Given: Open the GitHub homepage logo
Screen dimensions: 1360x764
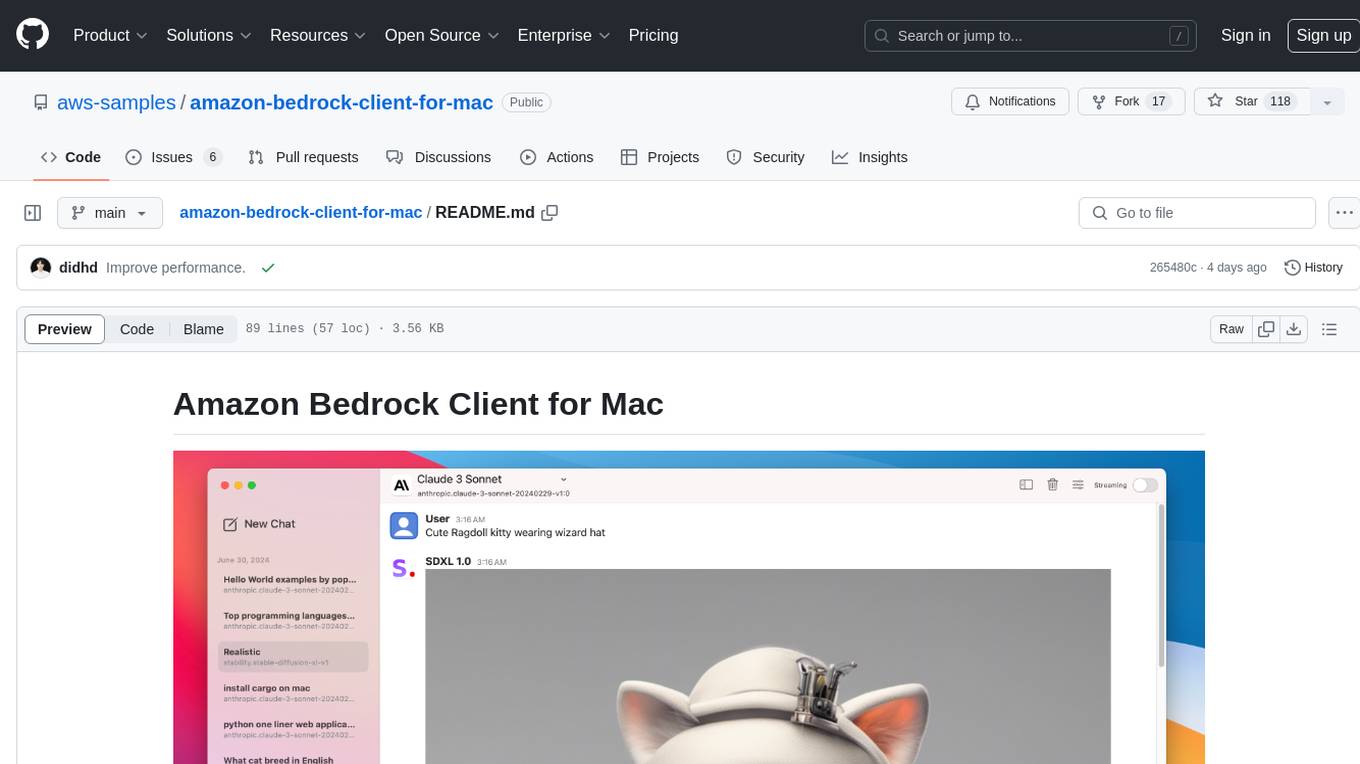Looking at the screenshot, I should pos(32,35).
